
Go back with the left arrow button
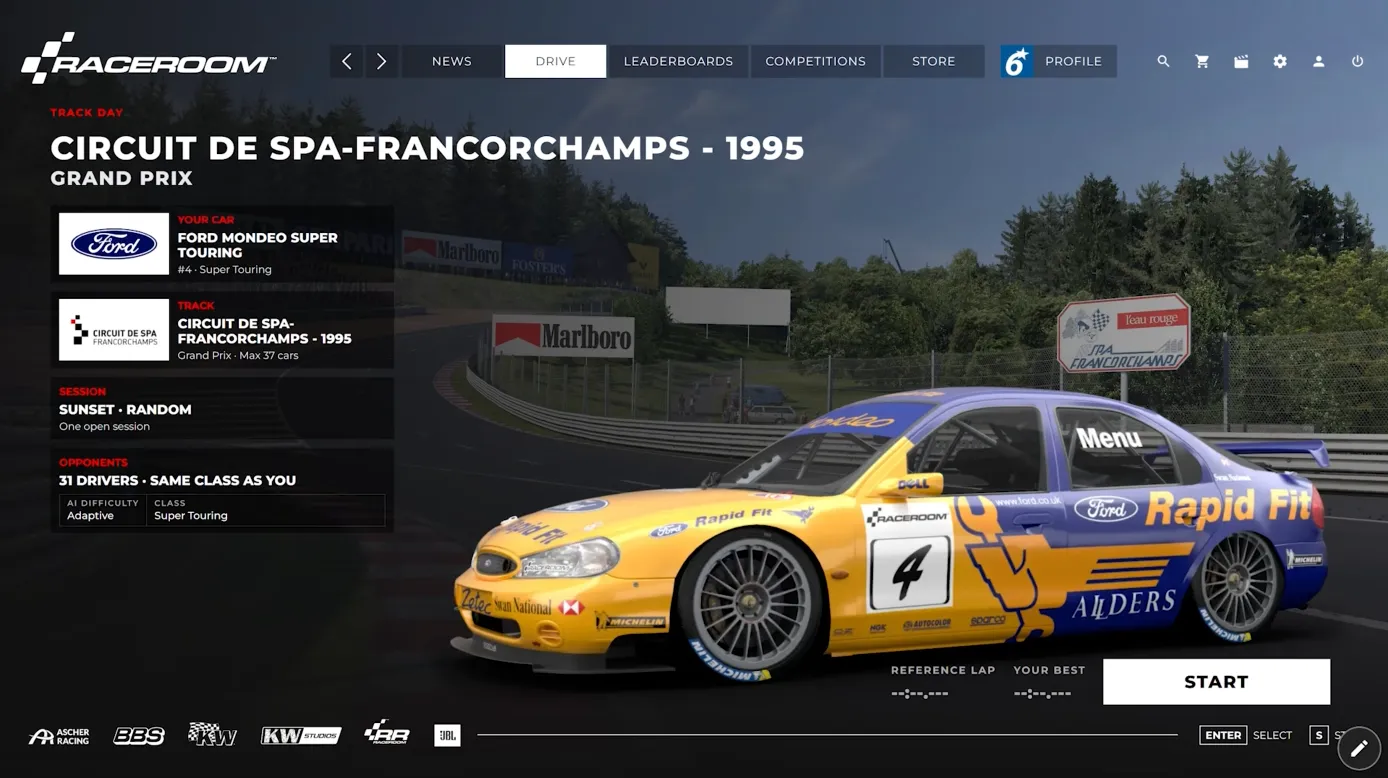coord(347,61)
